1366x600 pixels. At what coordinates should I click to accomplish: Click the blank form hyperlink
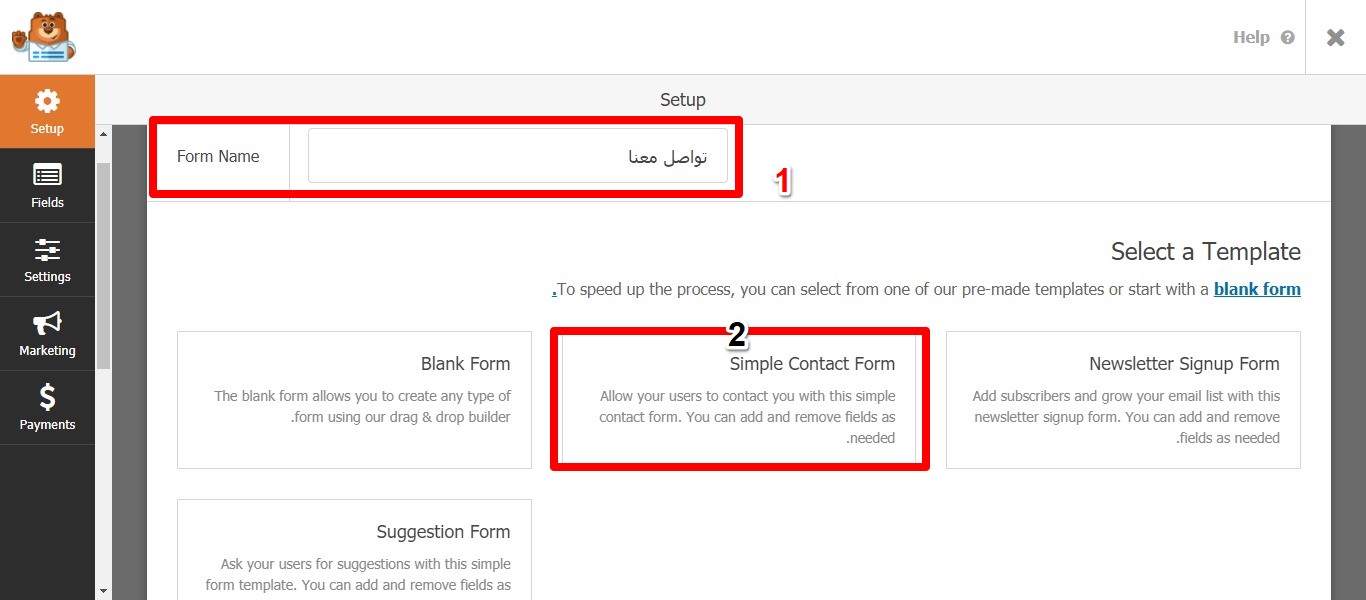[x=1257, y=290]
